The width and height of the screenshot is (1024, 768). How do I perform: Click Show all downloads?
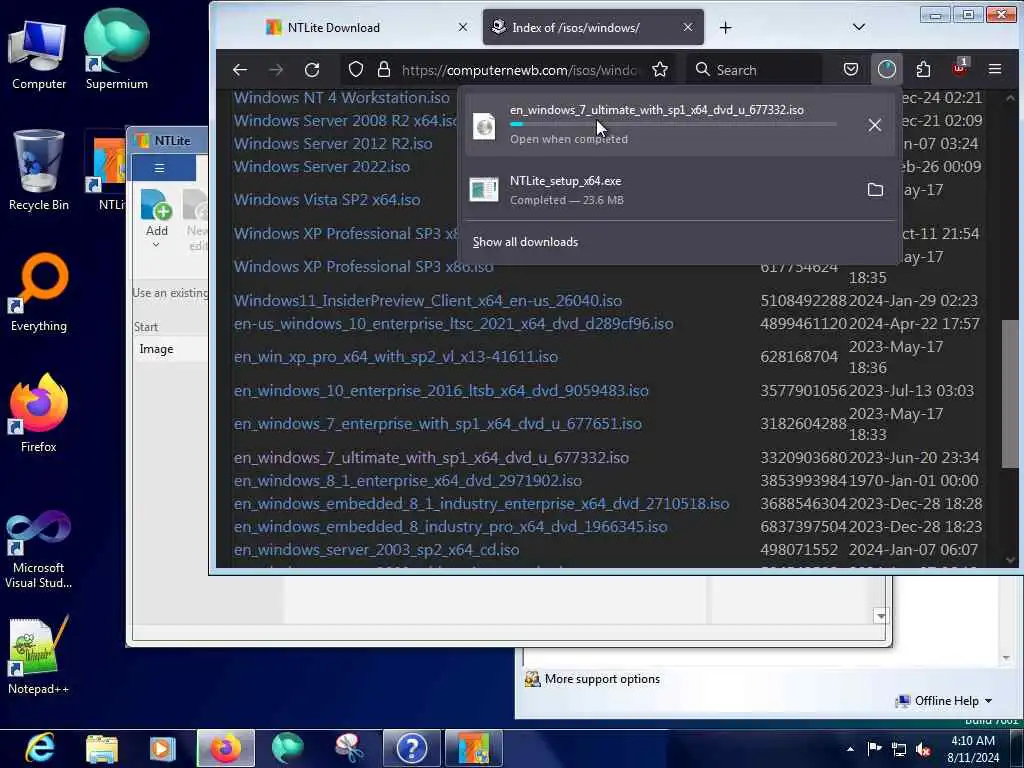pyautogui.click(x=525, y=242)
